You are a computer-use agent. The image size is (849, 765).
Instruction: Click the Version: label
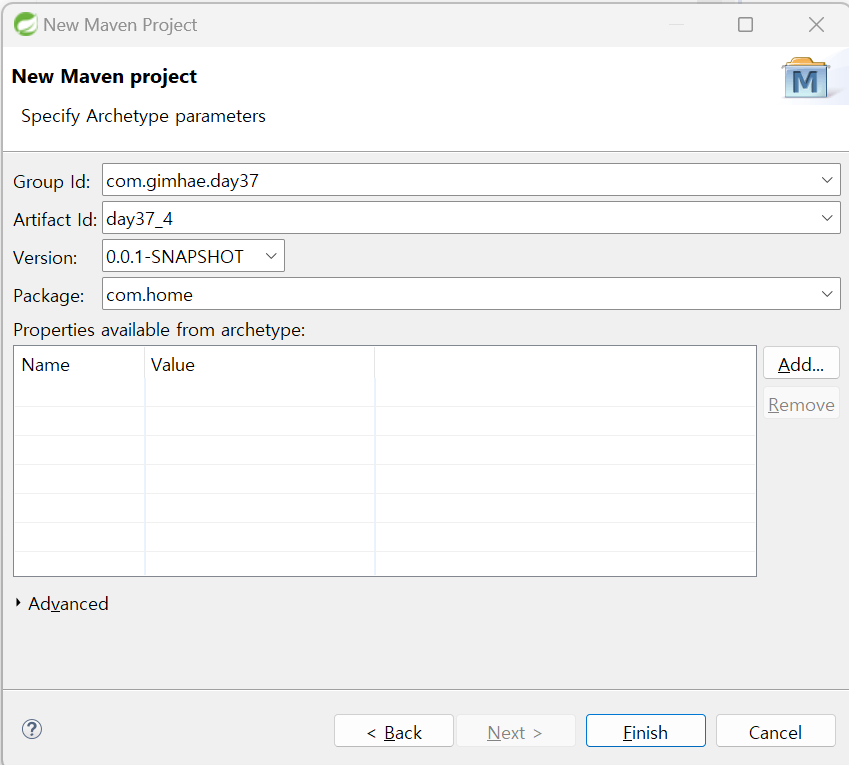click(x=45, y=258)
